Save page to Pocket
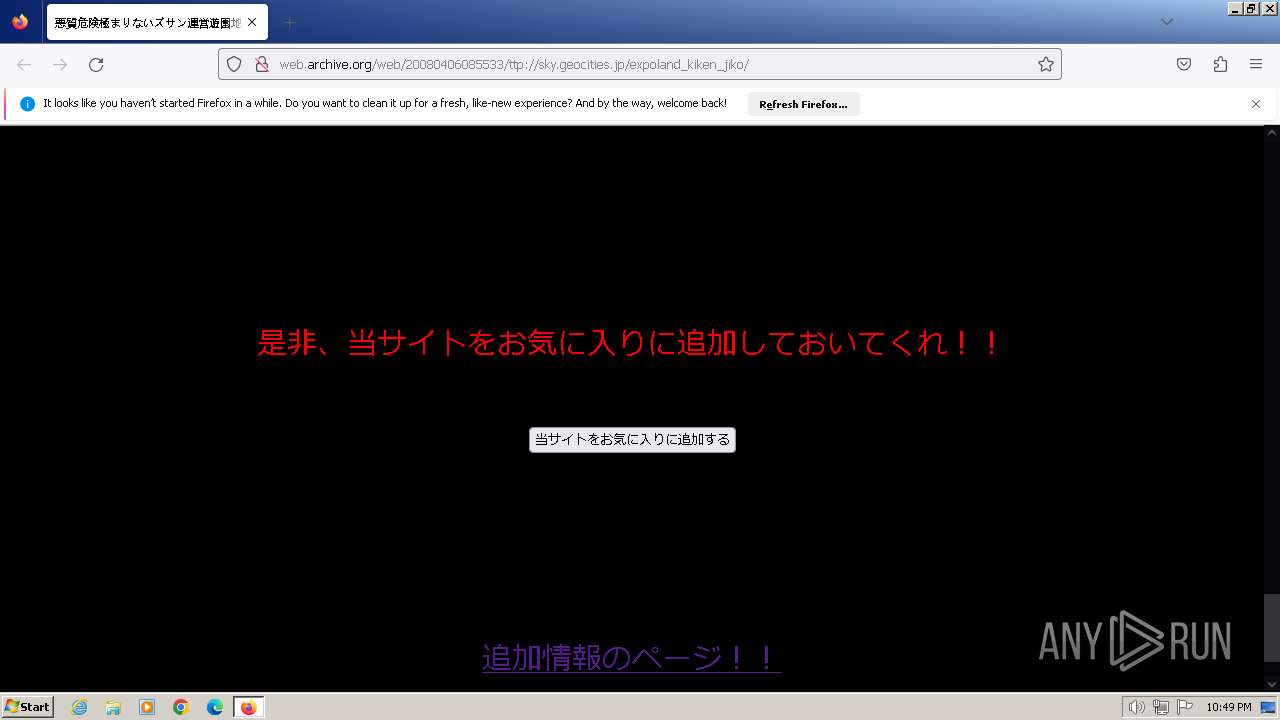1280x720 pixels. [x=1184, y=64]
